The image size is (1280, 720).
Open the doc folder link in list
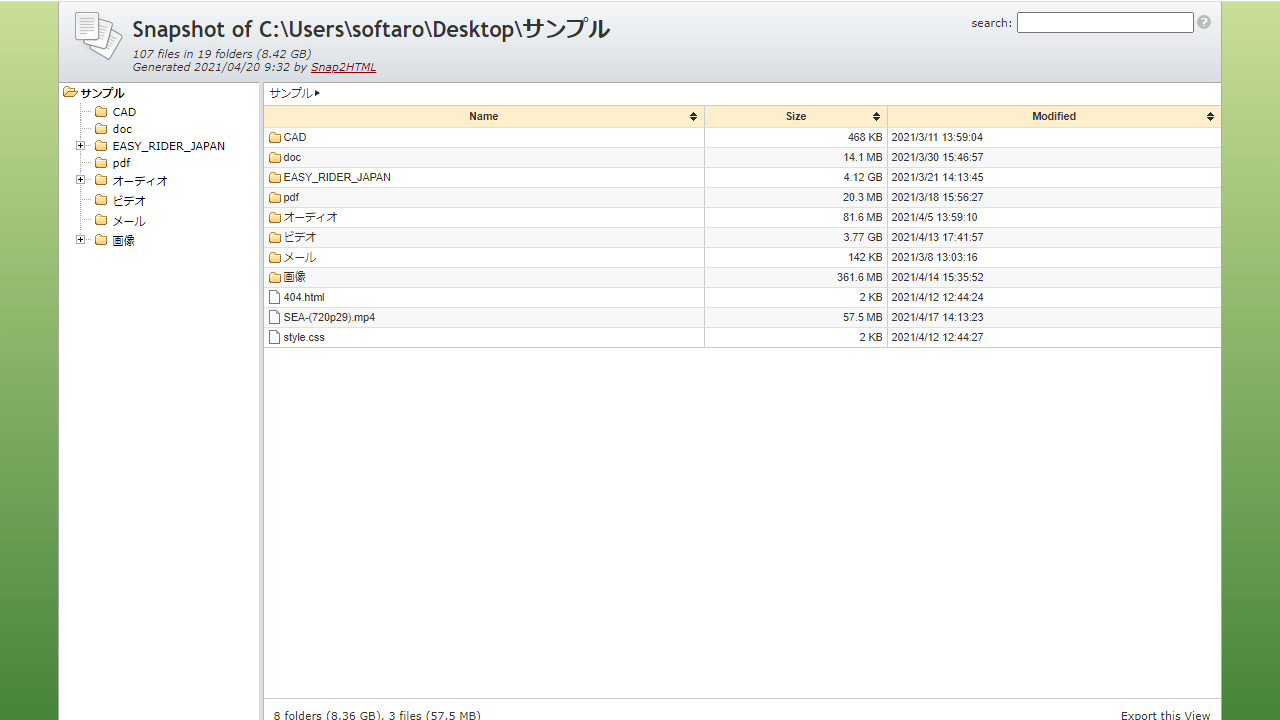[x=292, y=157]
